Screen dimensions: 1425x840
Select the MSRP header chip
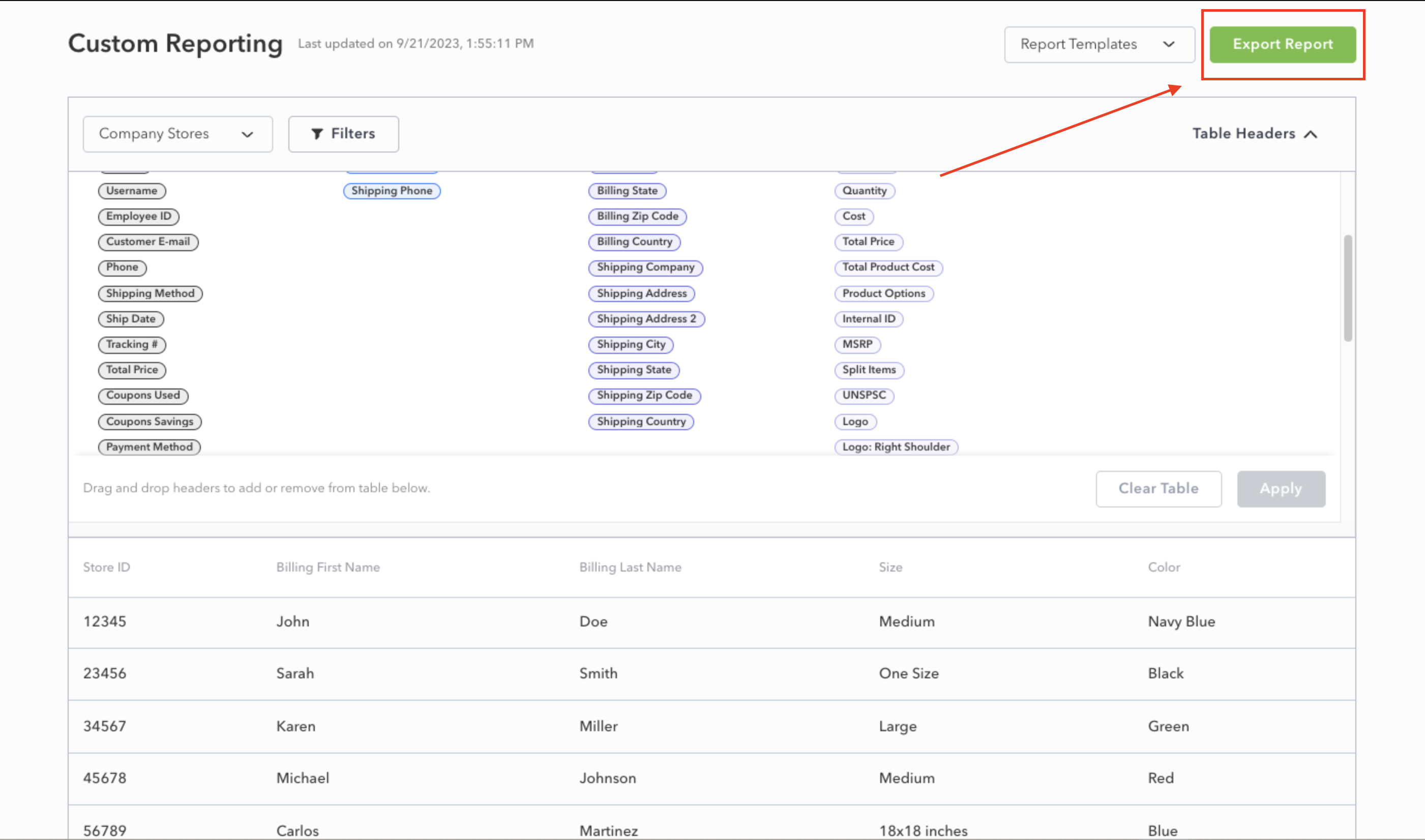858,344
